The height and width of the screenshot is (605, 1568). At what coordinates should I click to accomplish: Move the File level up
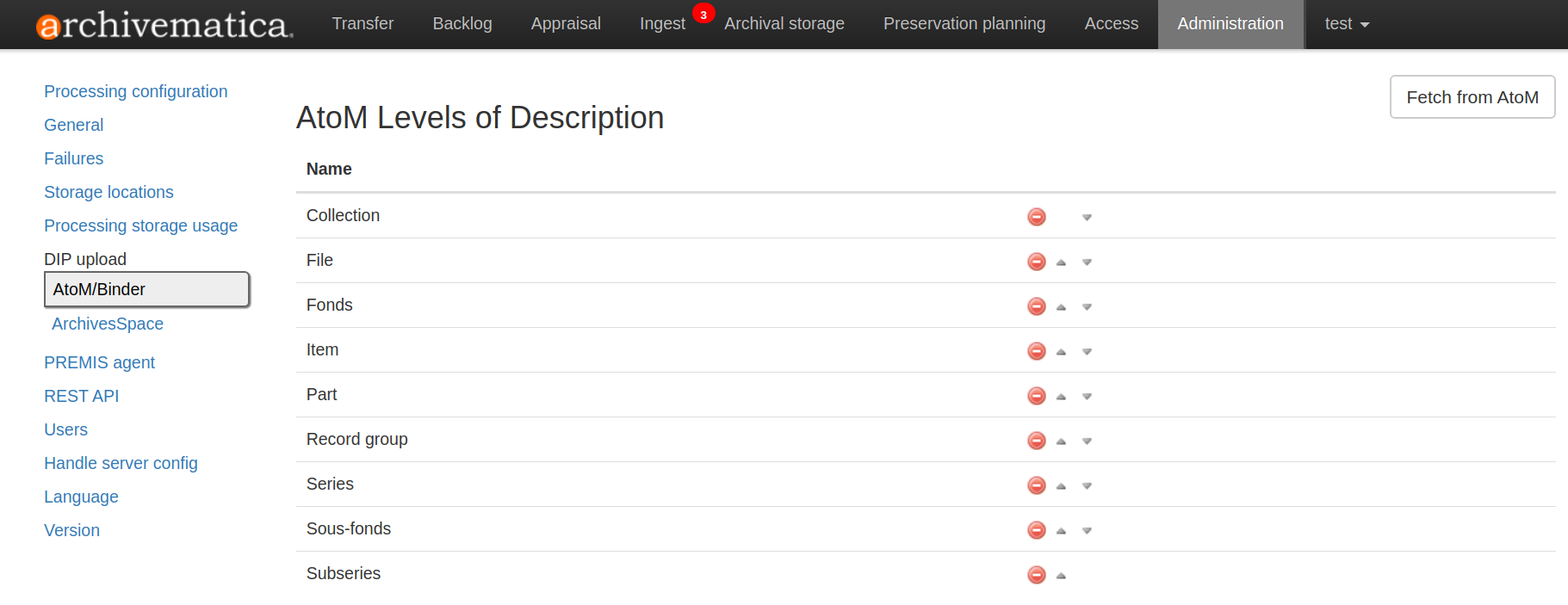[x=1061, y=262]
